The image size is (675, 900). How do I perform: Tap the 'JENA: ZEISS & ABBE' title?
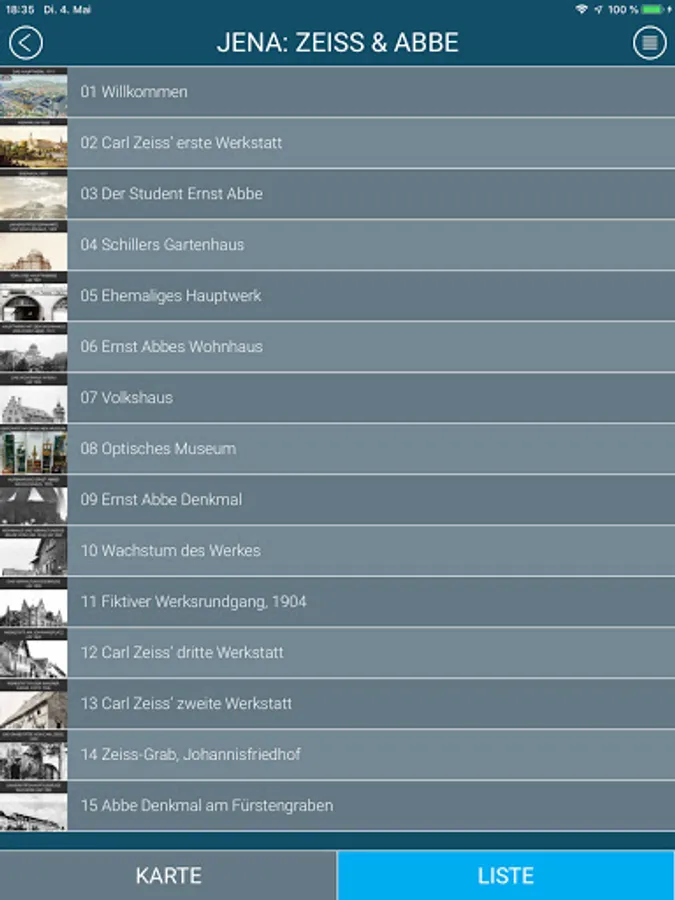[338, 42]
